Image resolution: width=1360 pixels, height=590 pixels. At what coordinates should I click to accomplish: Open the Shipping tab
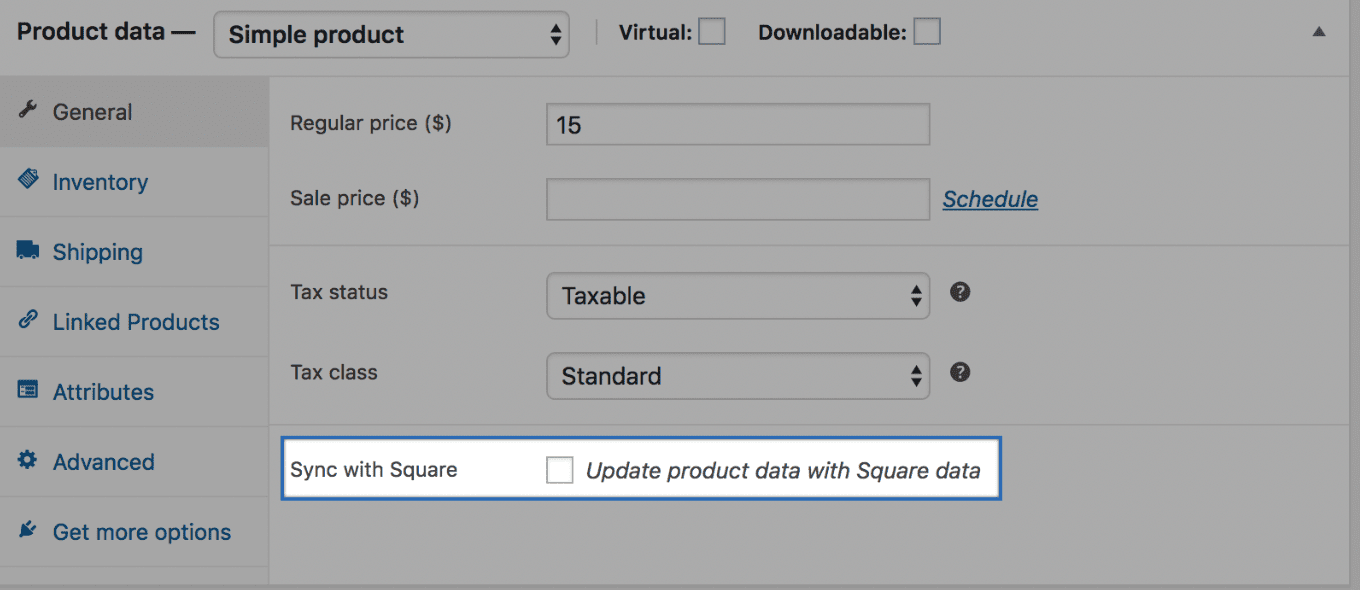(98, 252)
